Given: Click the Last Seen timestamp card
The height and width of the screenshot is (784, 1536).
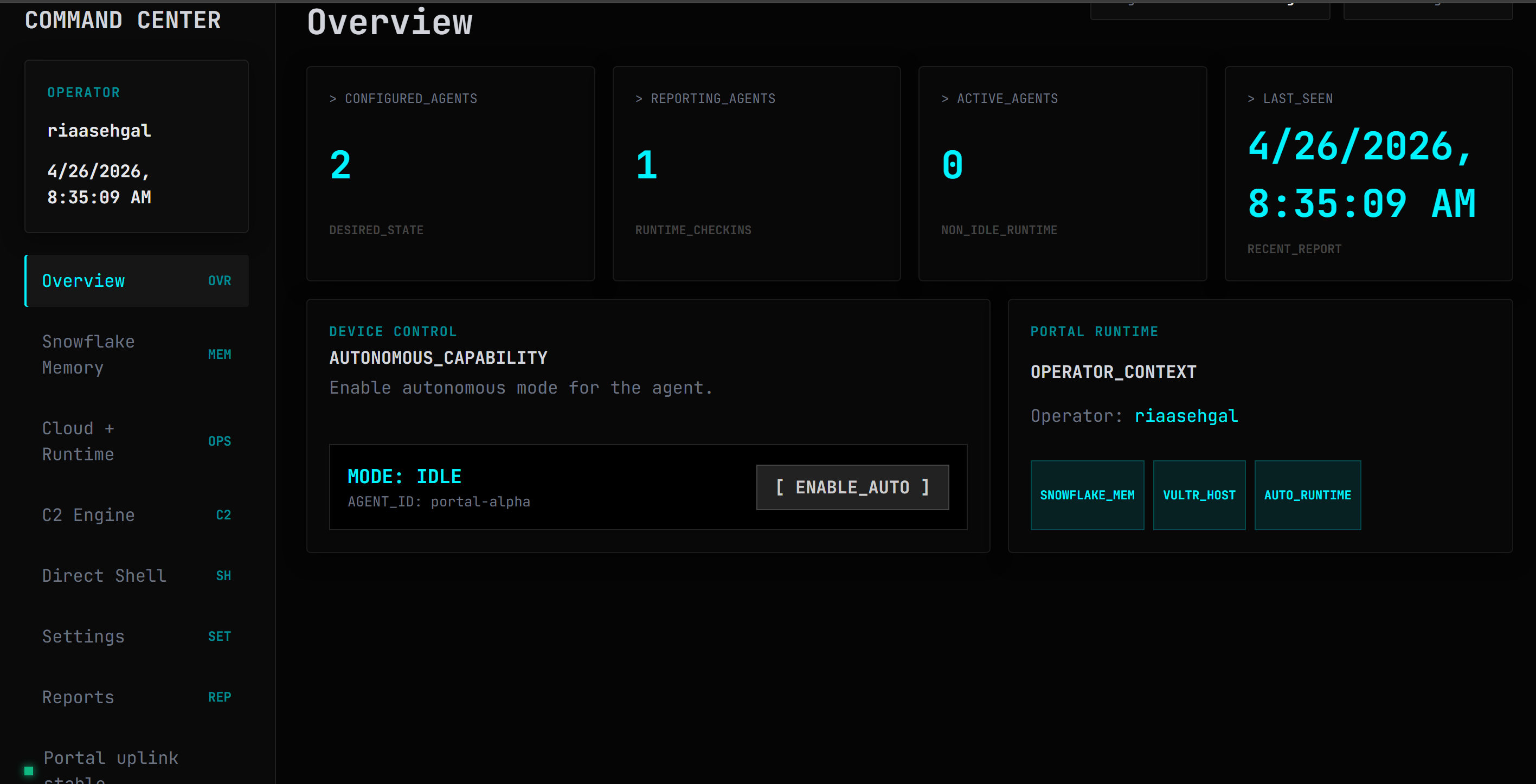Looking at the screenshot, I should click(x=1368, y=173).
